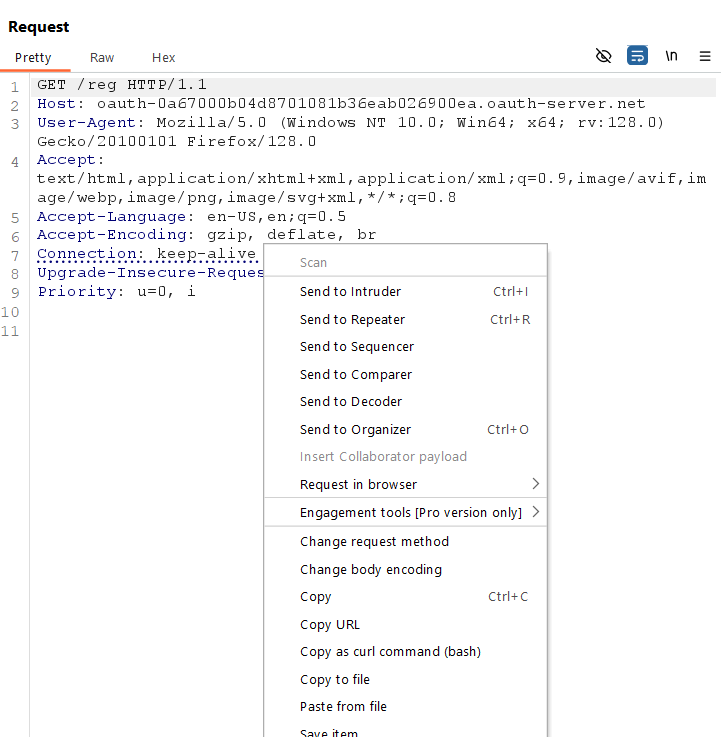Click the GET /reg request line
This screenshot has height=737, width=721.
[122, 85]
